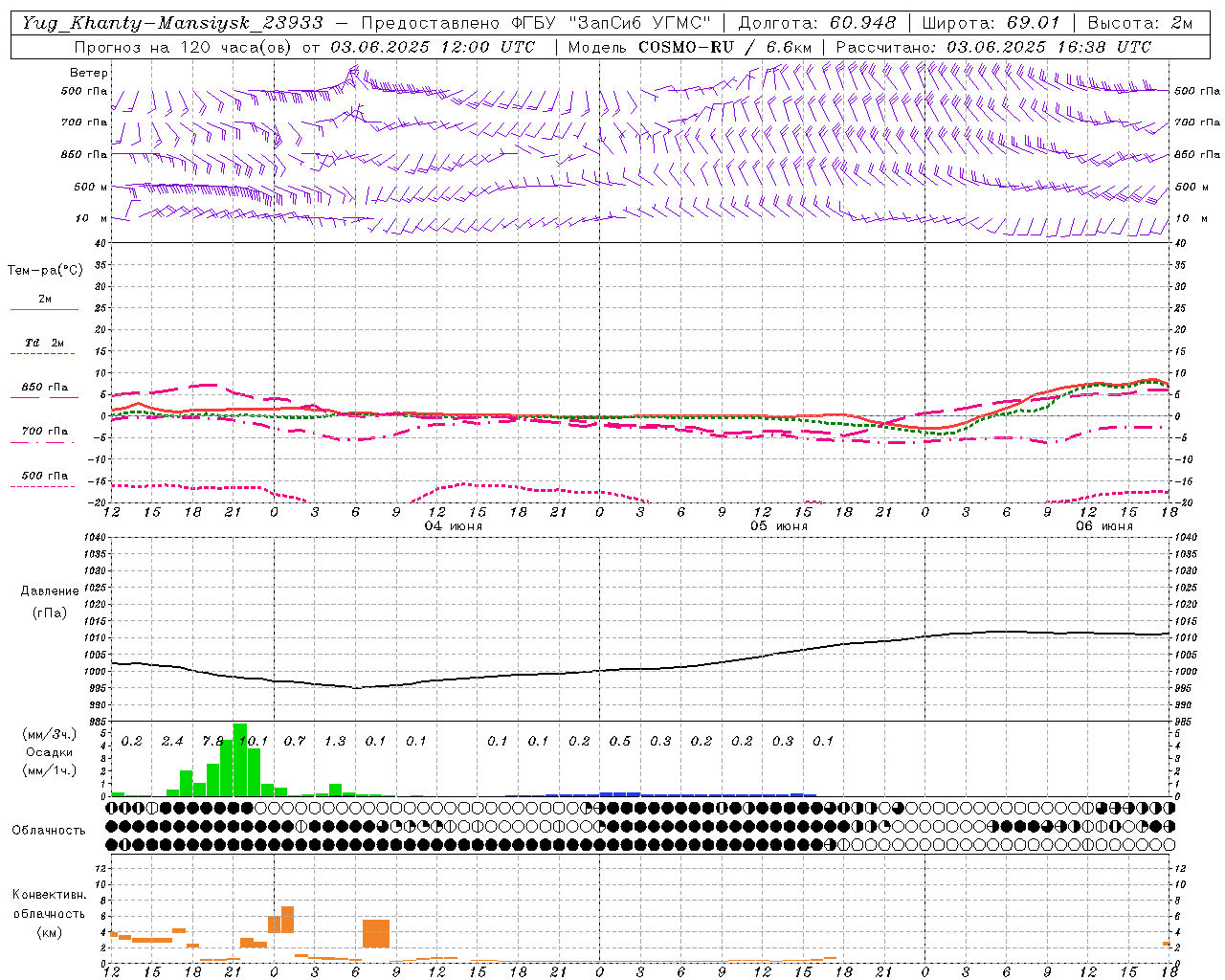Click the computed time 03.06.2025 16:38 UTC
Screen dimensions: 1225x980
1049,47
